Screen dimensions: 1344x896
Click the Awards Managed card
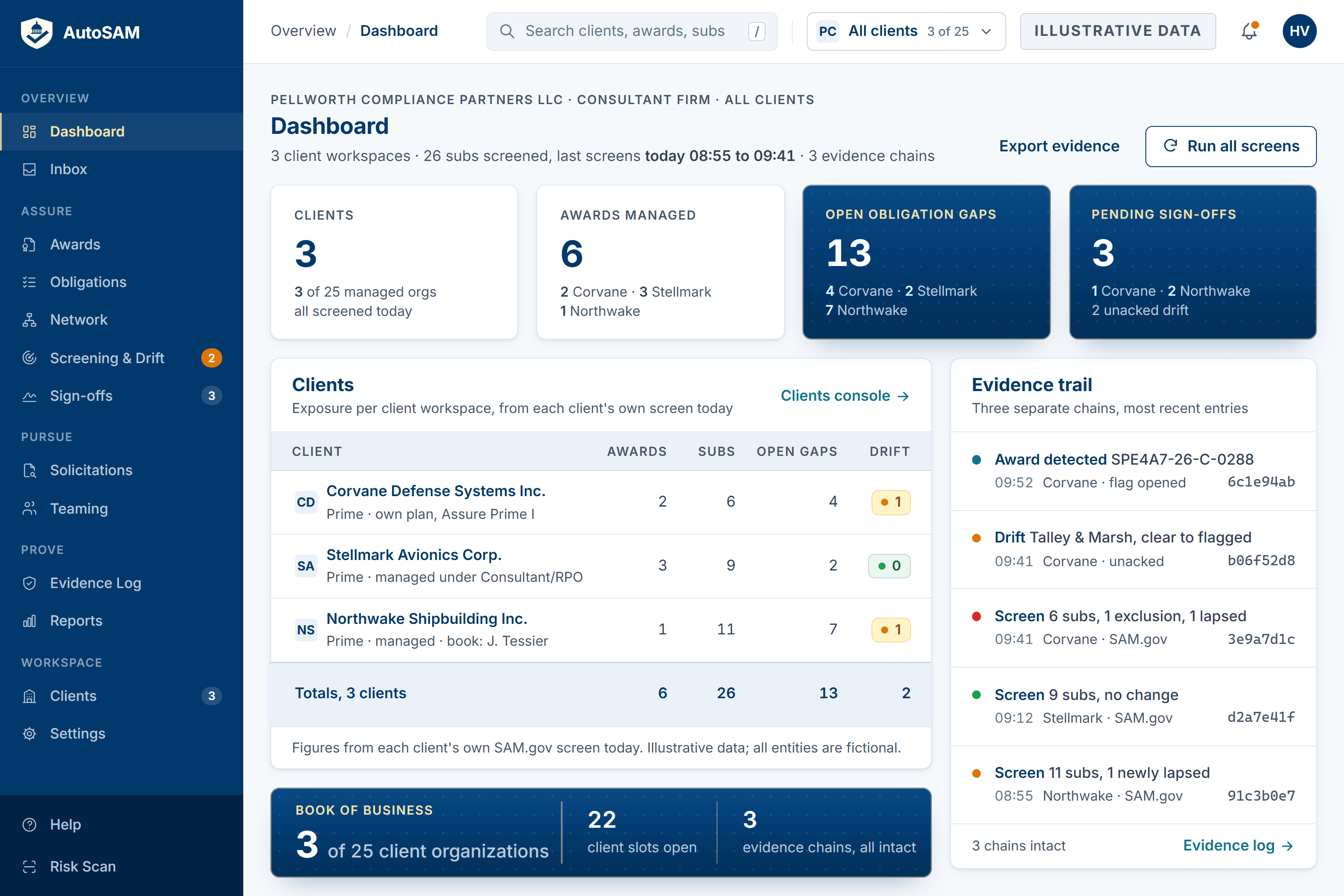pos(660,262)
